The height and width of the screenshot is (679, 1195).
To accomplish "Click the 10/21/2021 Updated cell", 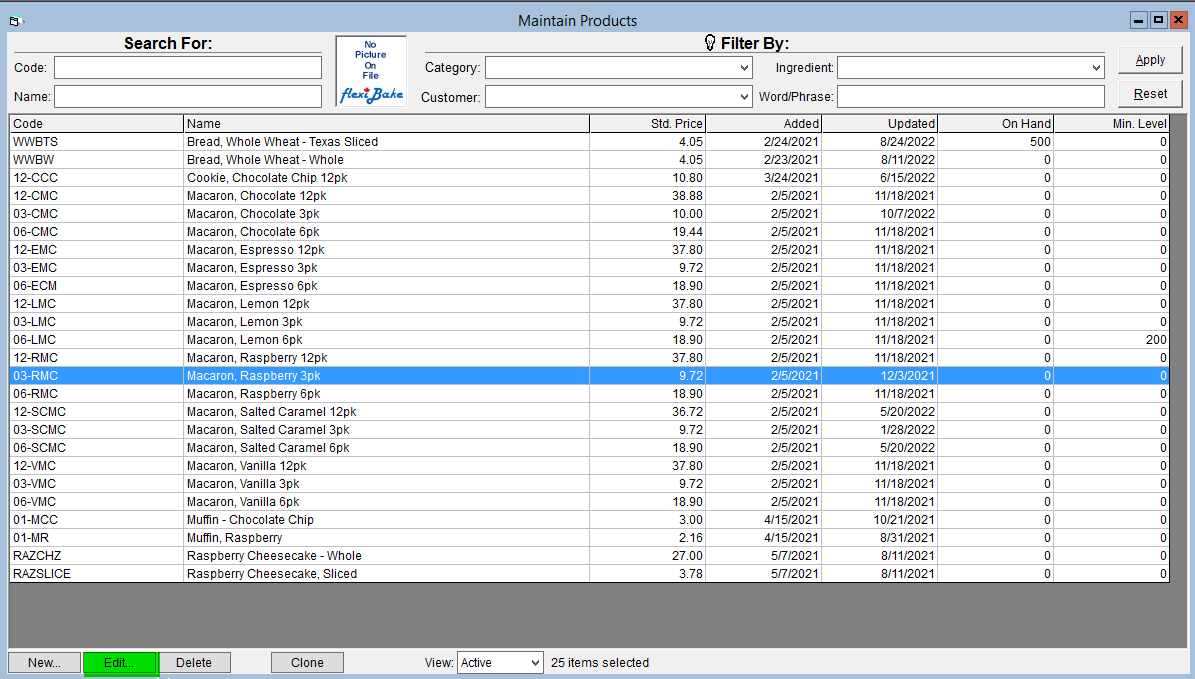I will pyautogui.click(x=879, y=520).
